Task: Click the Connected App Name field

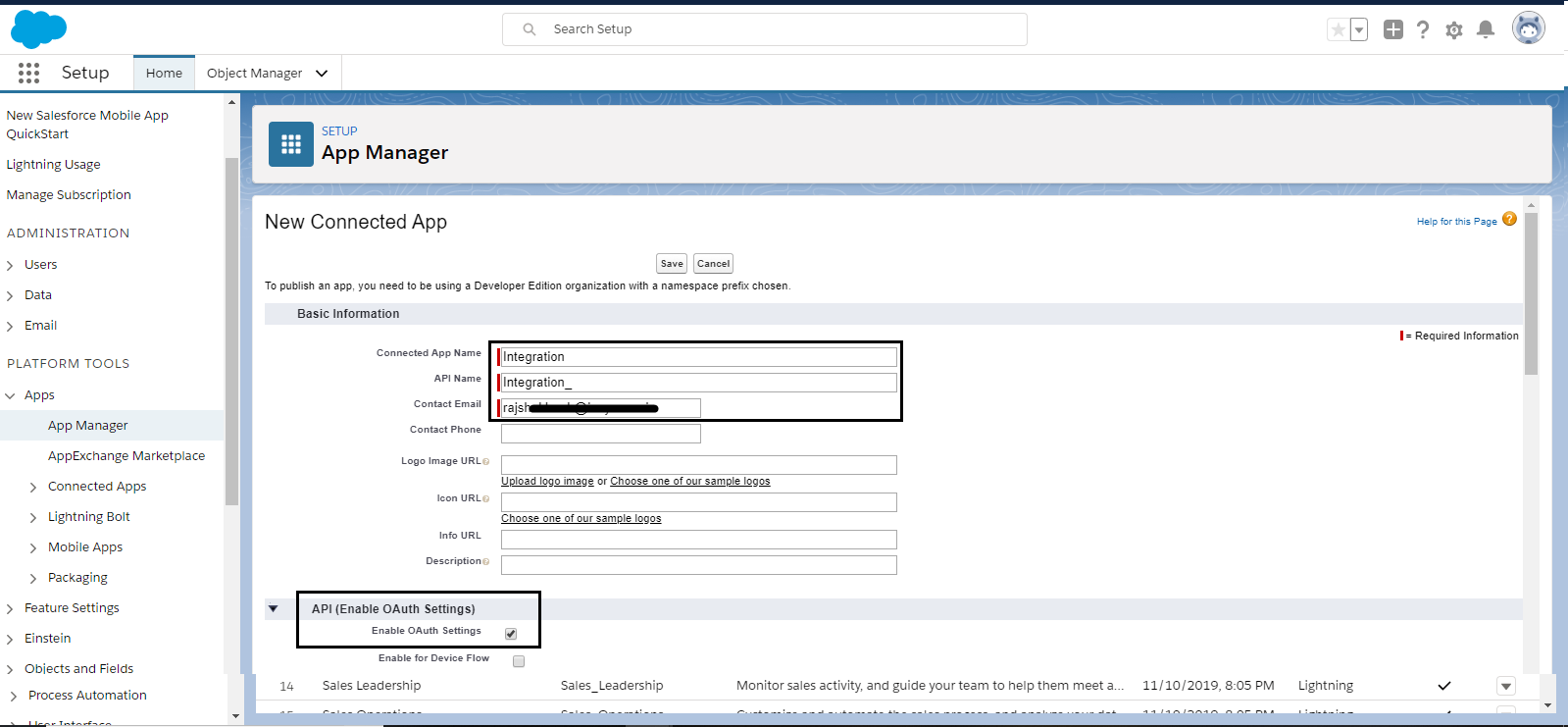Action: point(698,357)
